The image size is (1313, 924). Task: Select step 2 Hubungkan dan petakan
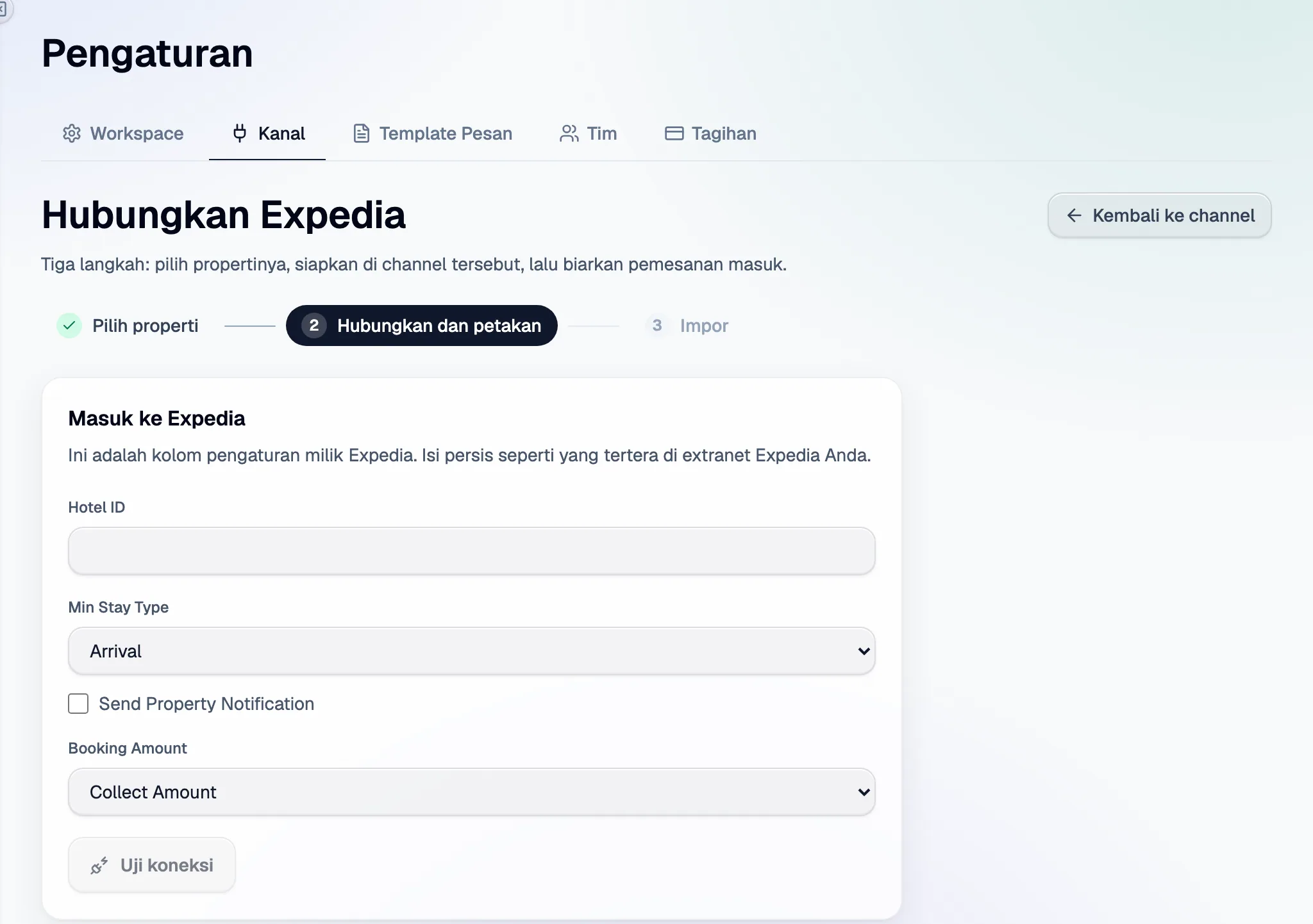click(x=422, y=326)
